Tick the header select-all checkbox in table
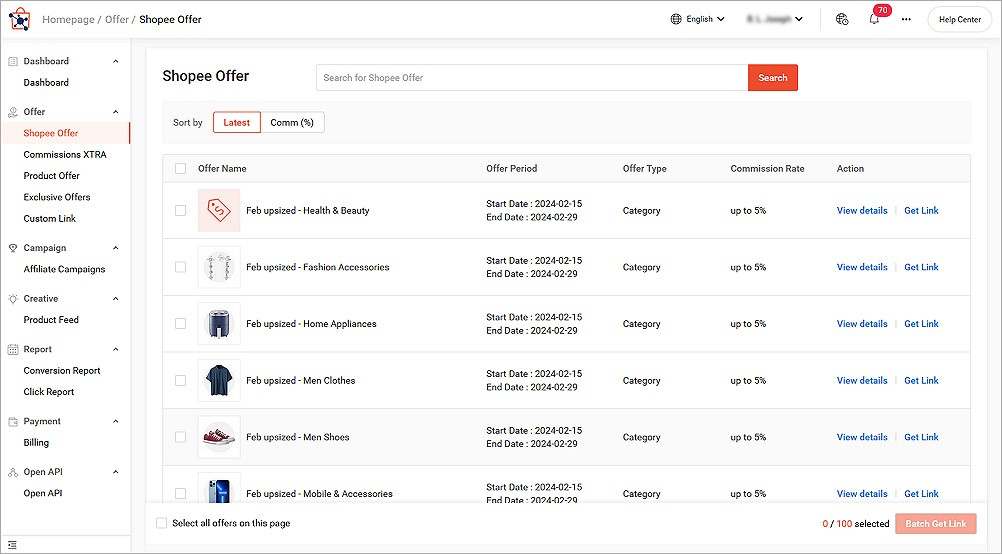 pos(181,169)
